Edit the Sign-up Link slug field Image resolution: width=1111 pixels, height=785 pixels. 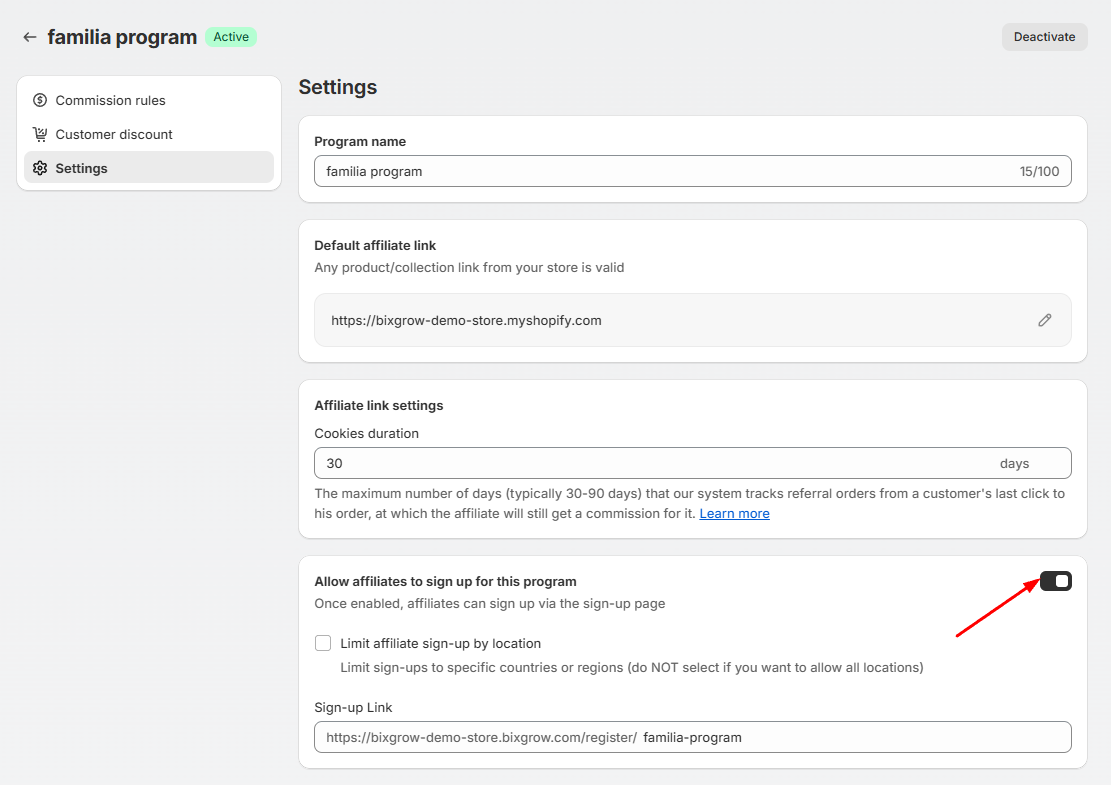point(850,737)
